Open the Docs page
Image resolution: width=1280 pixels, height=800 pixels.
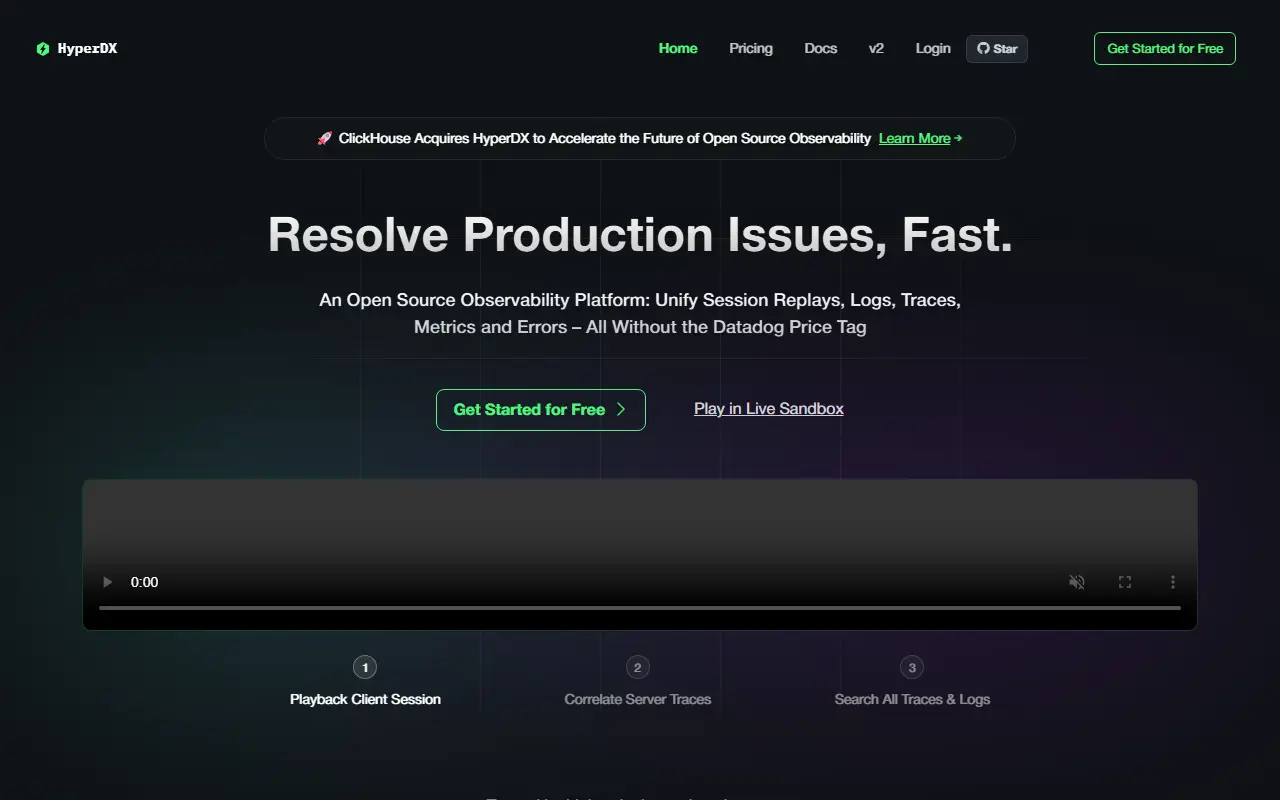pyautogui.click(x=821, y=48)
